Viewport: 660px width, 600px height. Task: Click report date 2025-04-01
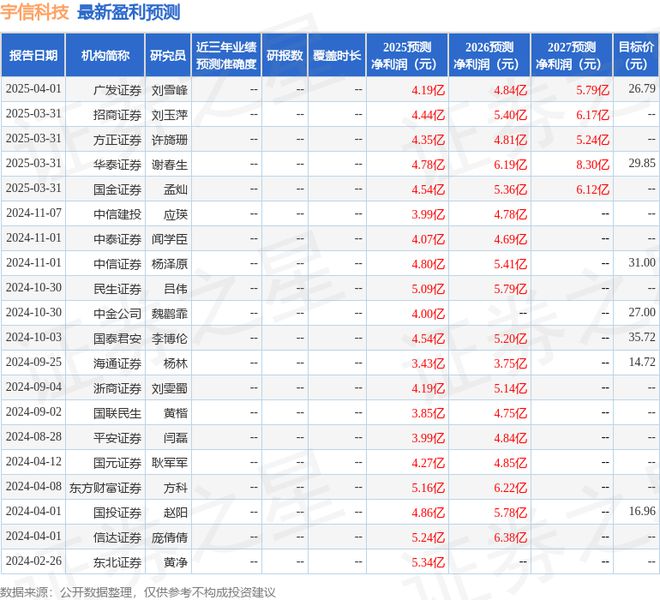pyautogui.click(x=34, y=89)
